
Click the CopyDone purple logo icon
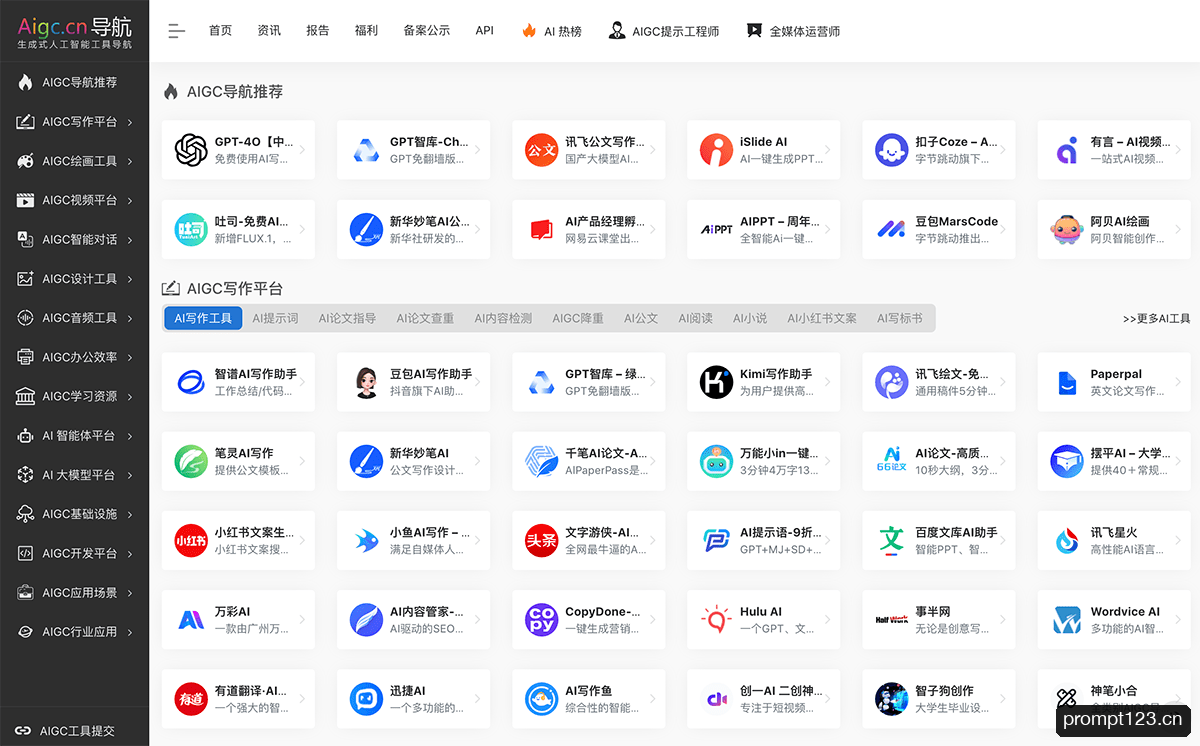pos(541,620)
